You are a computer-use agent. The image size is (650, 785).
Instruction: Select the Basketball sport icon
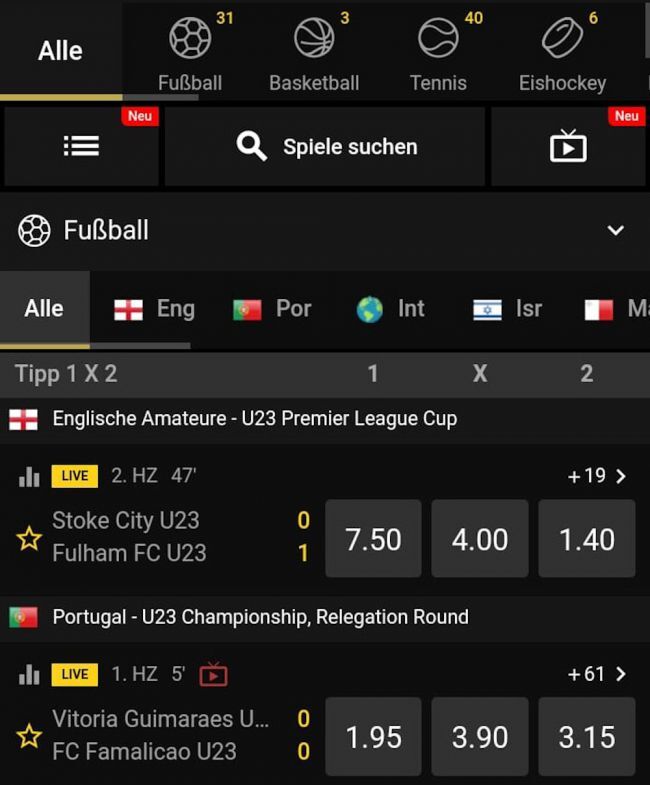[314, 40]
